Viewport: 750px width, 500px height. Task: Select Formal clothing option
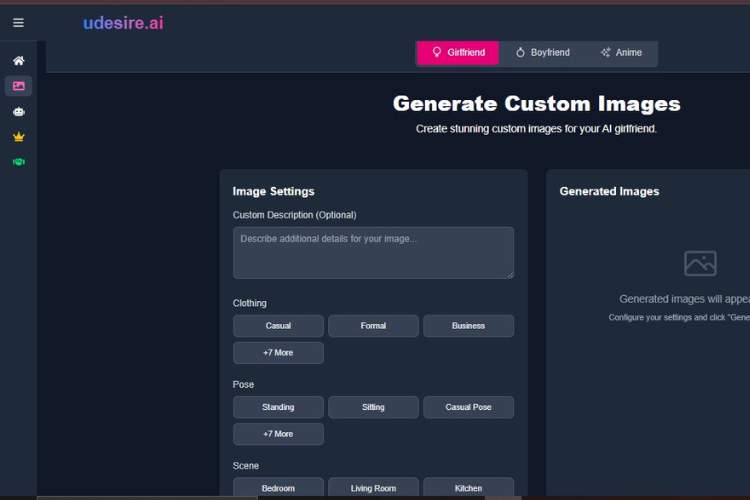373,326
